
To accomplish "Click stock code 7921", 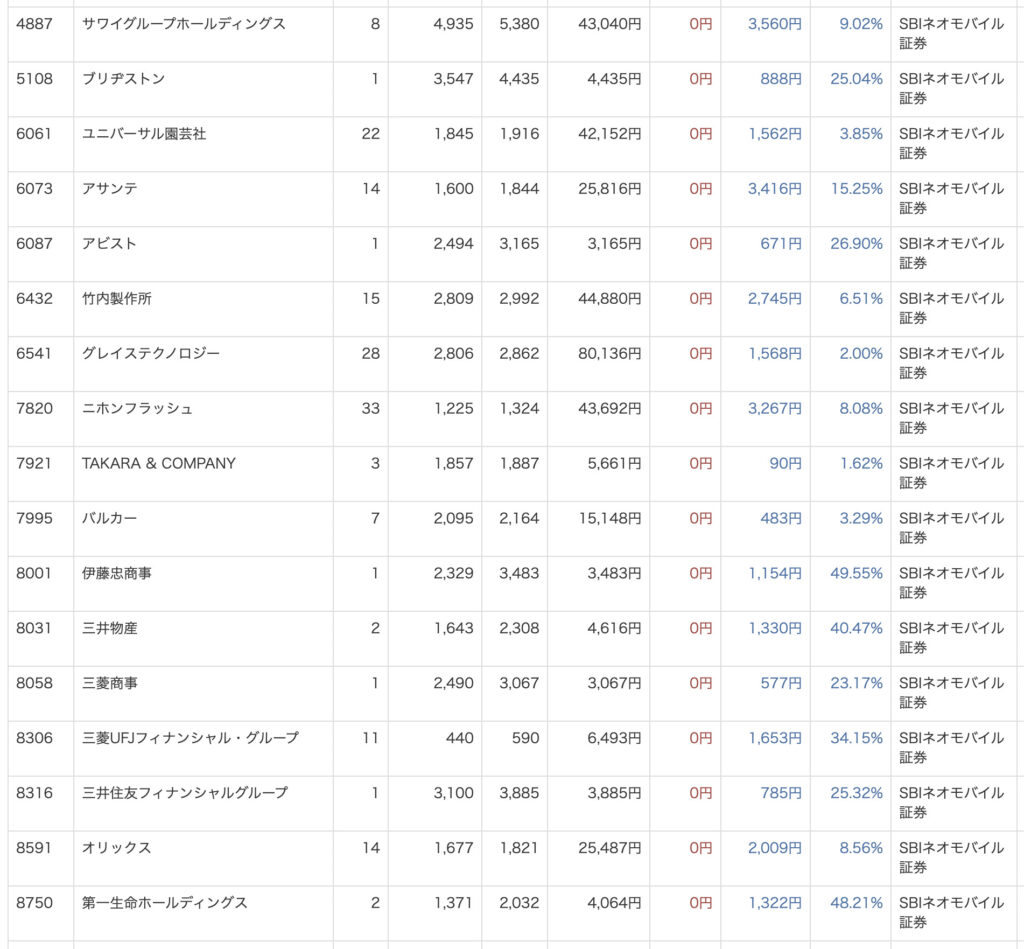I will click(34, 463).
